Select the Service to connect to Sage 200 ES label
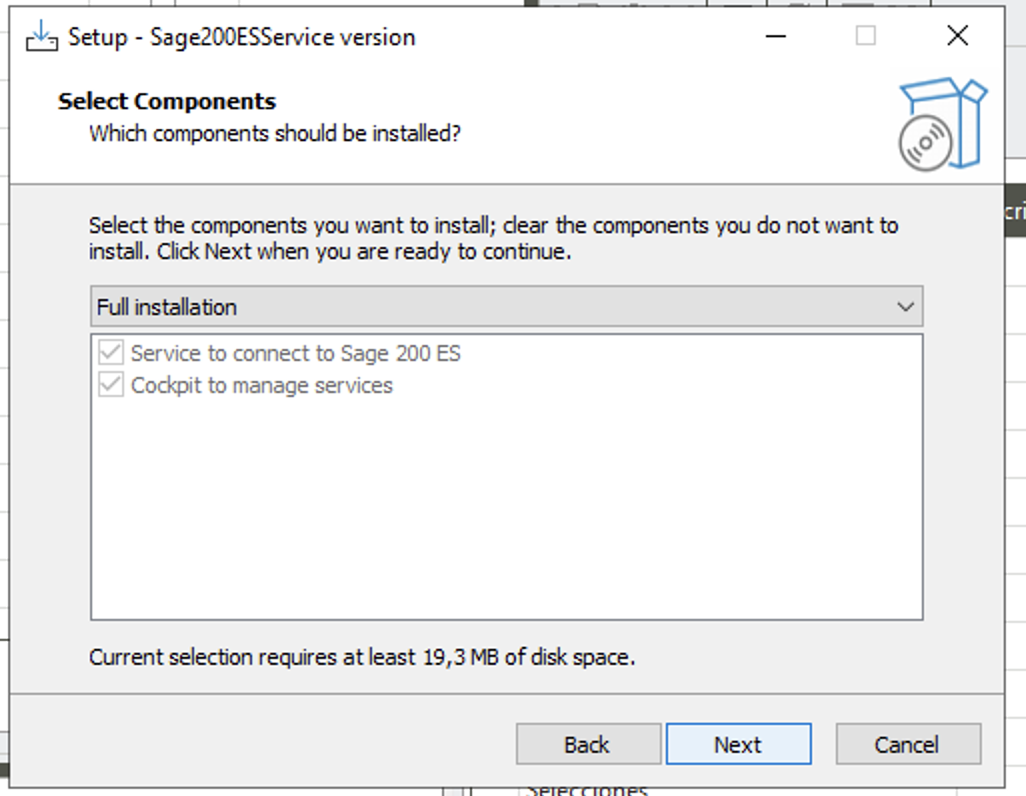1026x796 pixels. (x=296, y=353)
